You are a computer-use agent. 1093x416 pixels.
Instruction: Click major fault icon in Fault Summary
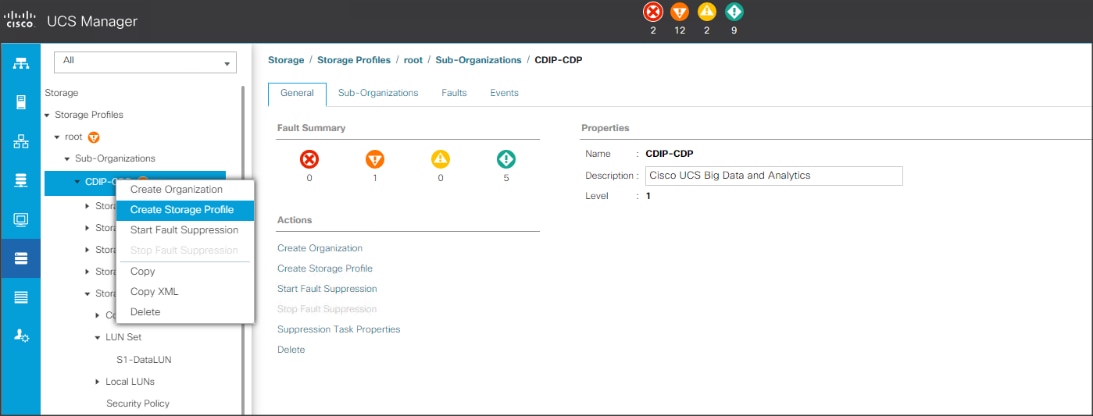(x=375, y=160)
